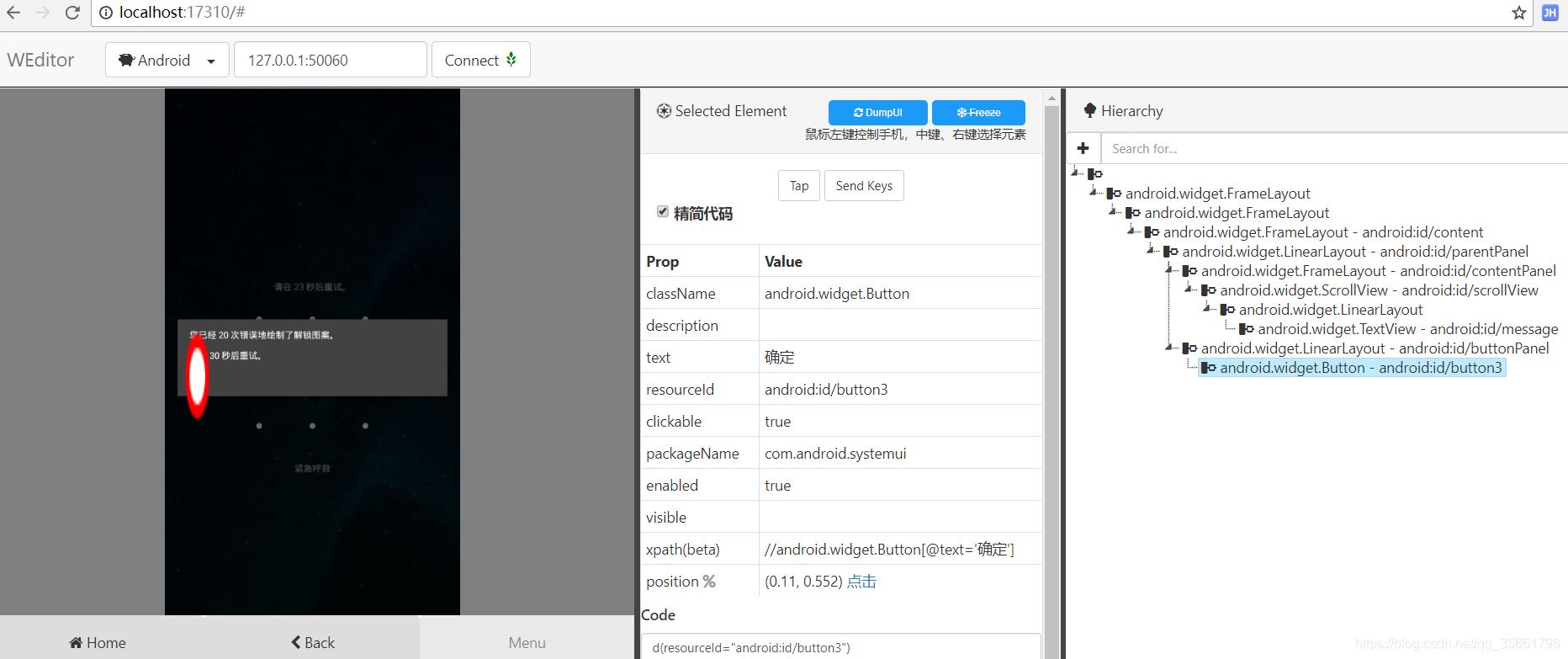Collapse the second android.widget.FrameLayout node
The height and width of the screenshot is (659, 1568).
coord(1114,210)
